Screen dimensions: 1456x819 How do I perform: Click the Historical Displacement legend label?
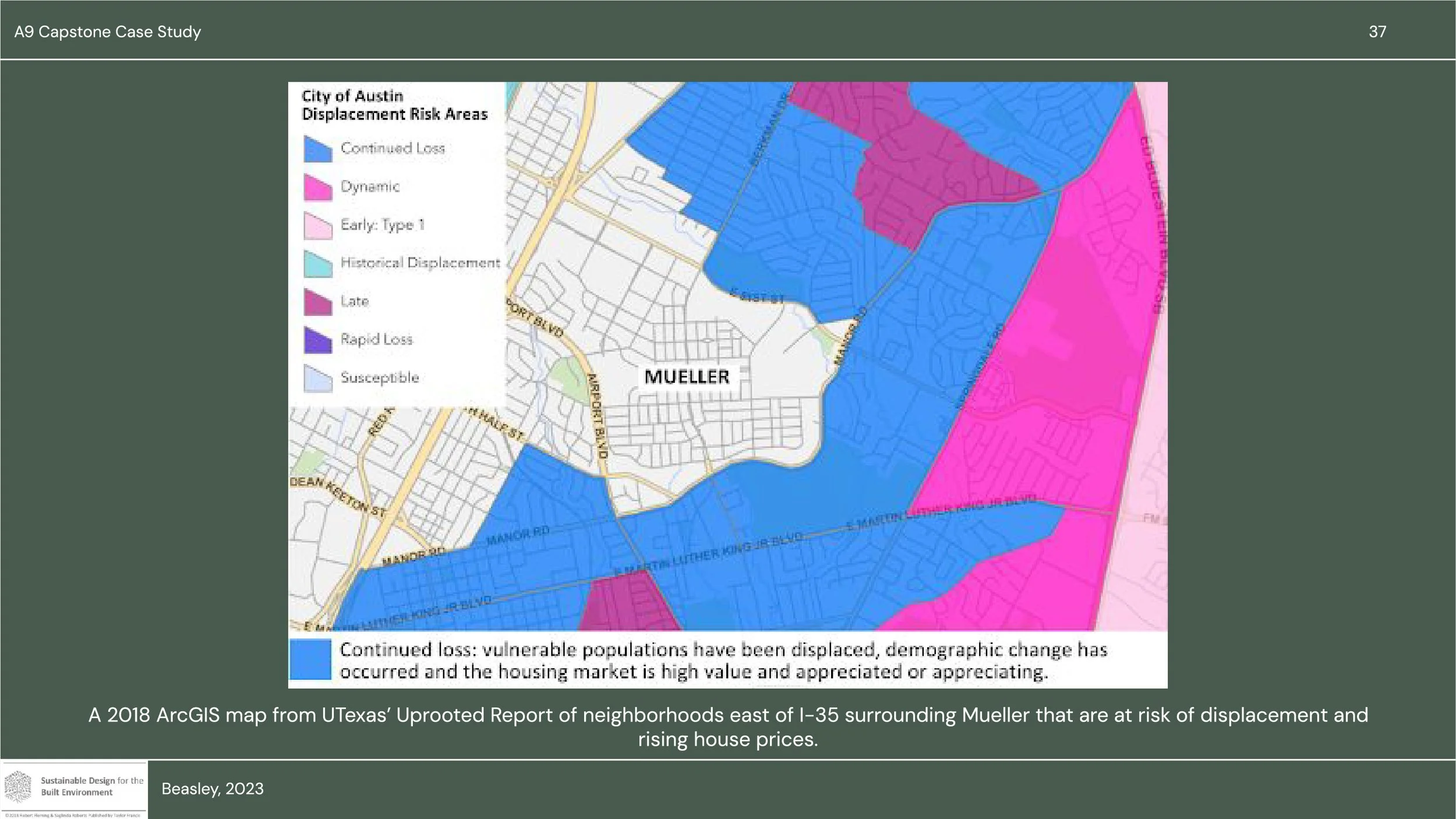pos(420,263)
